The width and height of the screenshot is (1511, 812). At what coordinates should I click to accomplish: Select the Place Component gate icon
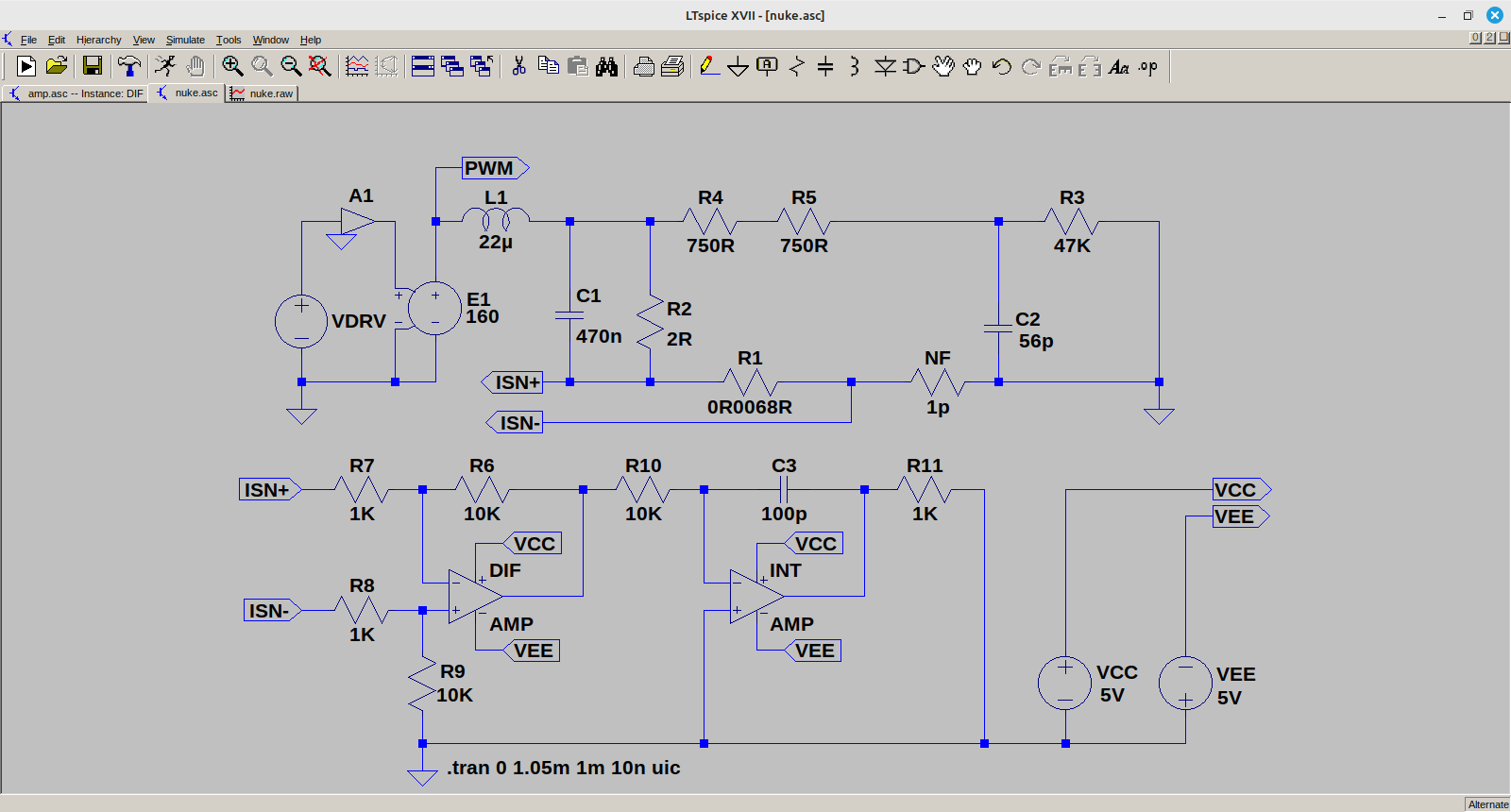point(914,66)
